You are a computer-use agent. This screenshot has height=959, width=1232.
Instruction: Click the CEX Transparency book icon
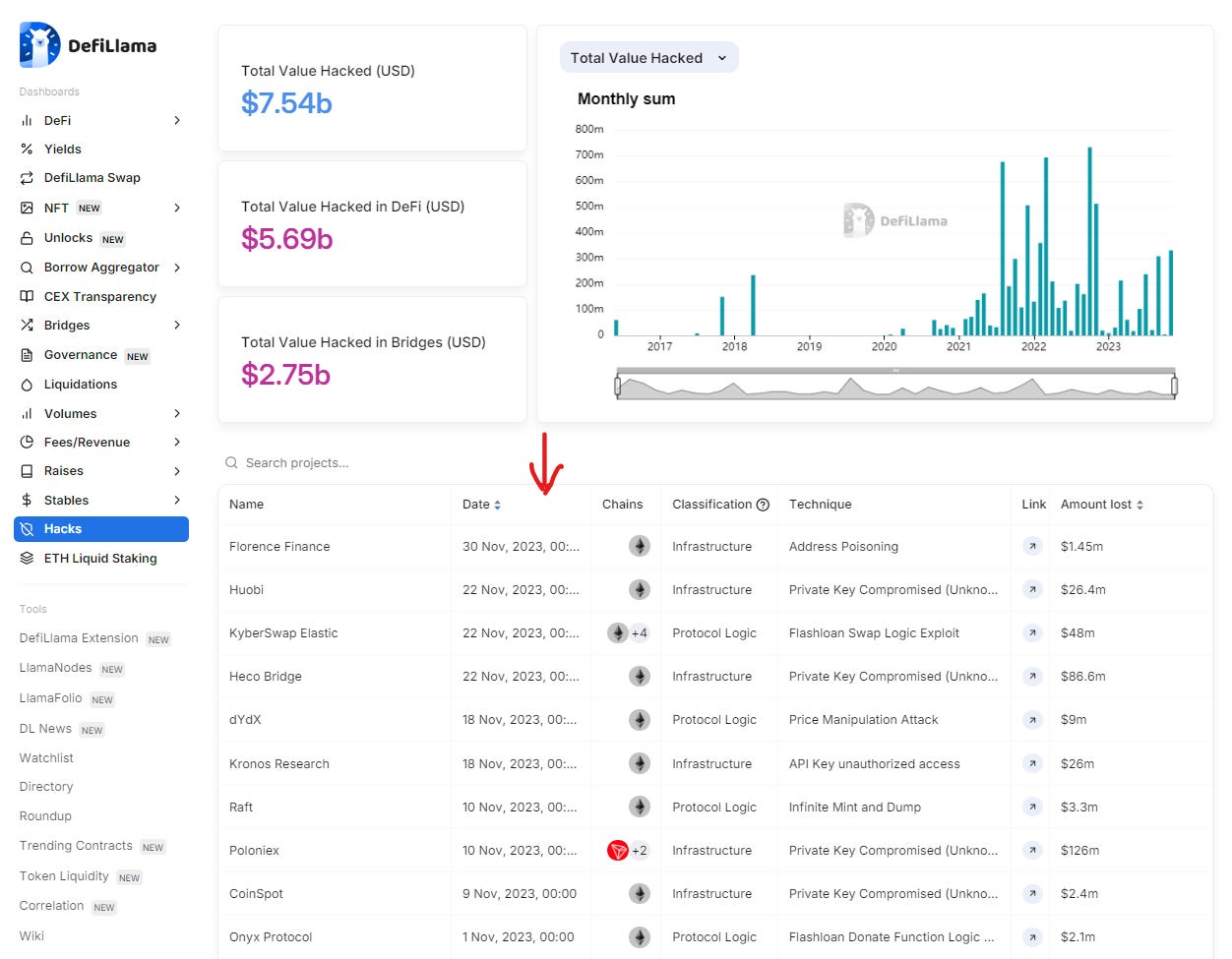click(x=27, y=296)
